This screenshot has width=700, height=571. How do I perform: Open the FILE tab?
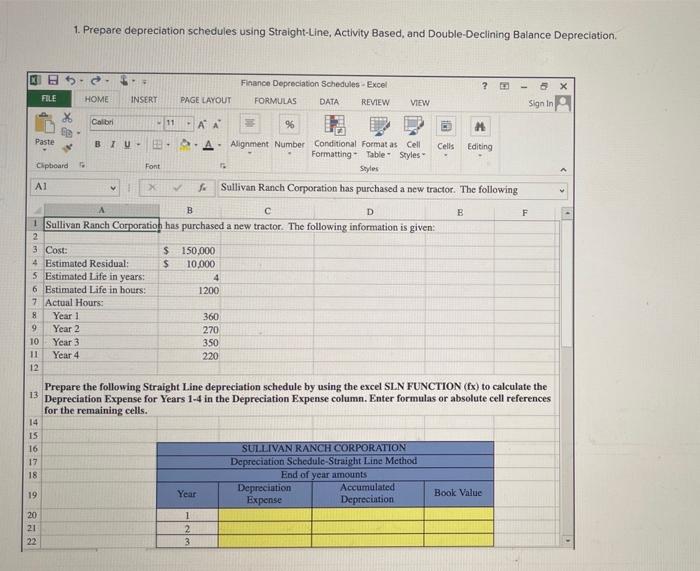click(49, 99)
